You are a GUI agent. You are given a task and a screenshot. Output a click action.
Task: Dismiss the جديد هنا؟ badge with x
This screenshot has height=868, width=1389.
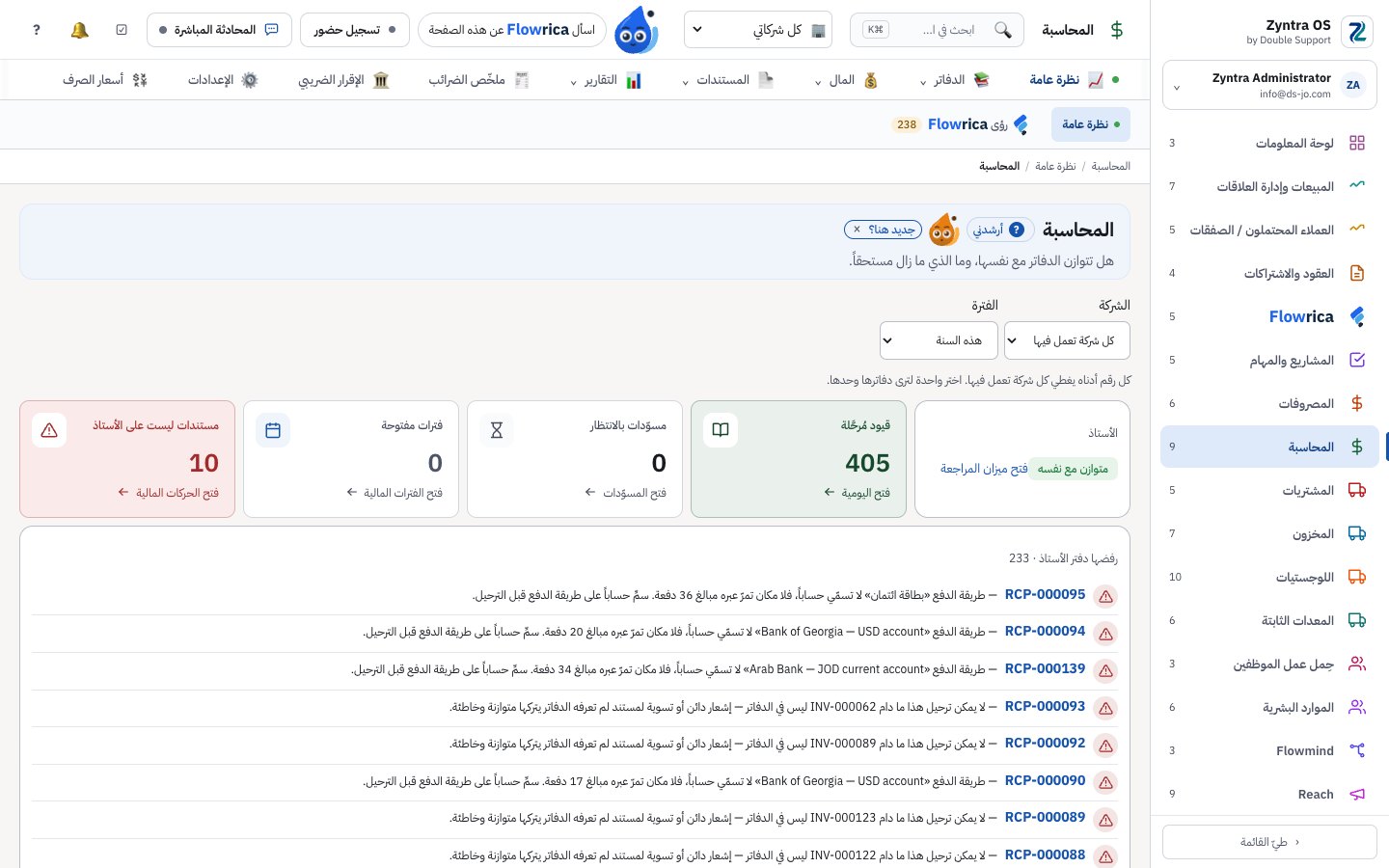[857, 230]
